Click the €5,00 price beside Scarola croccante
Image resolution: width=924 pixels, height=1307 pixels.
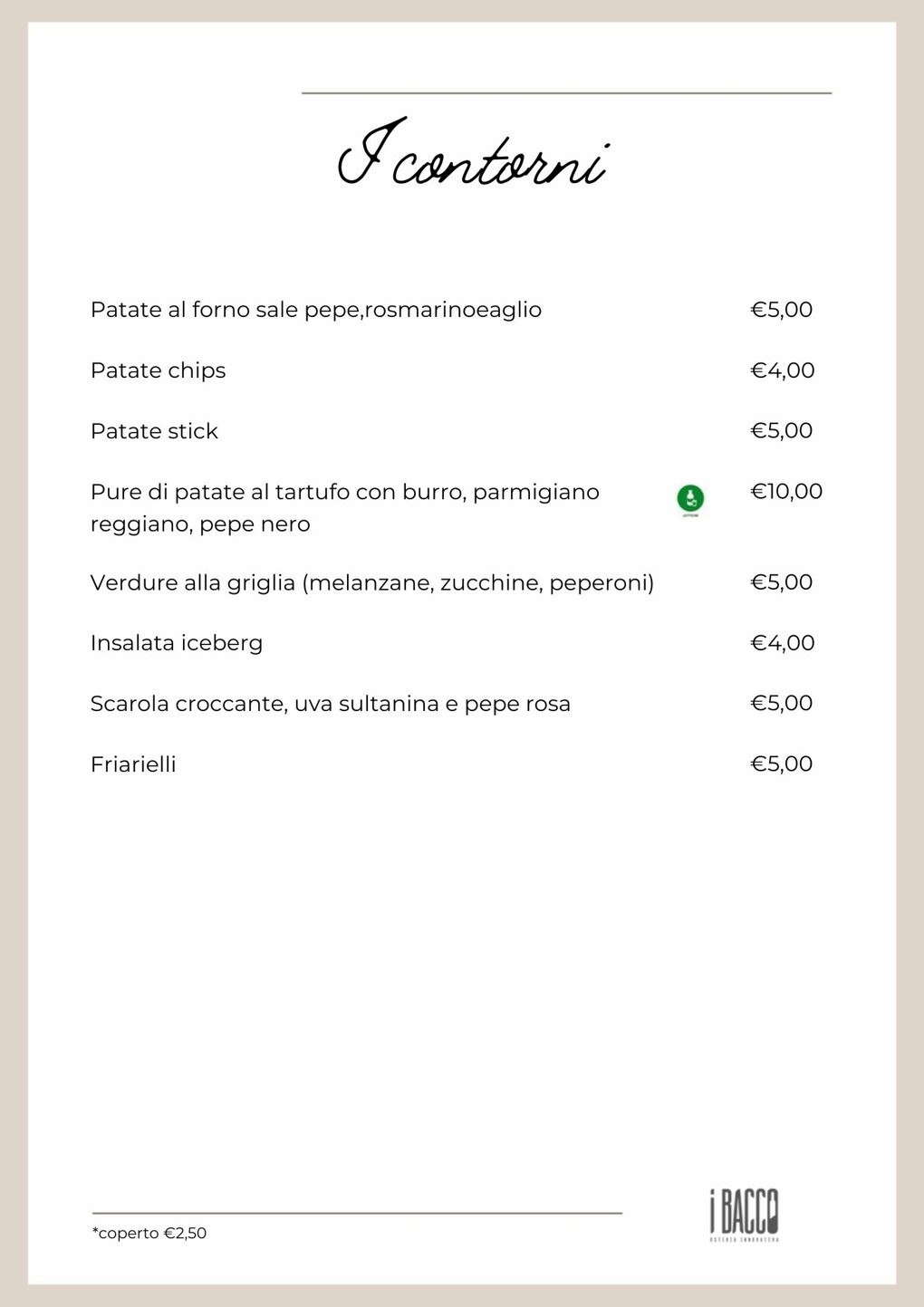click(782, 704)
